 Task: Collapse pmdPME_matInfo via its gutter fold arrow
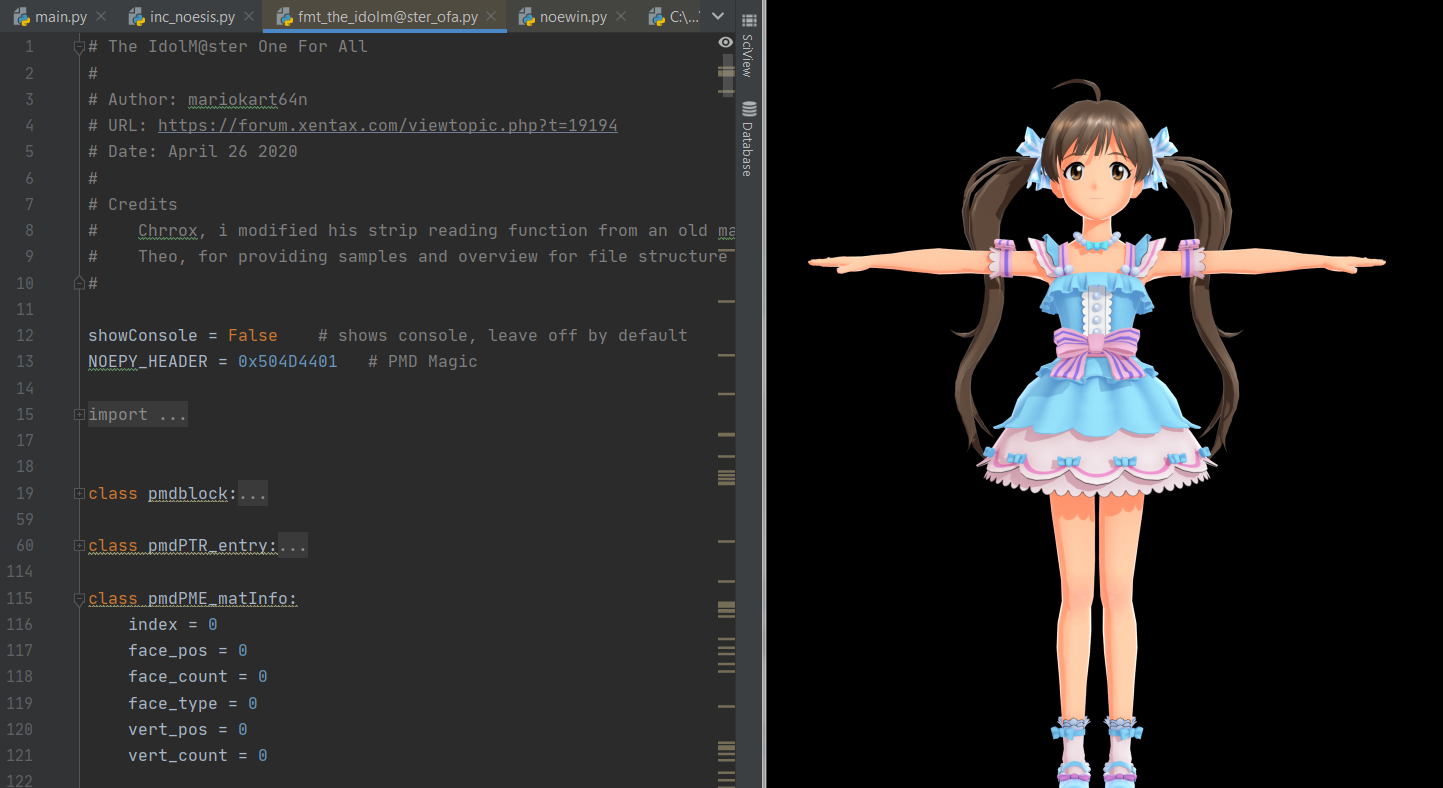coord(77,598)
